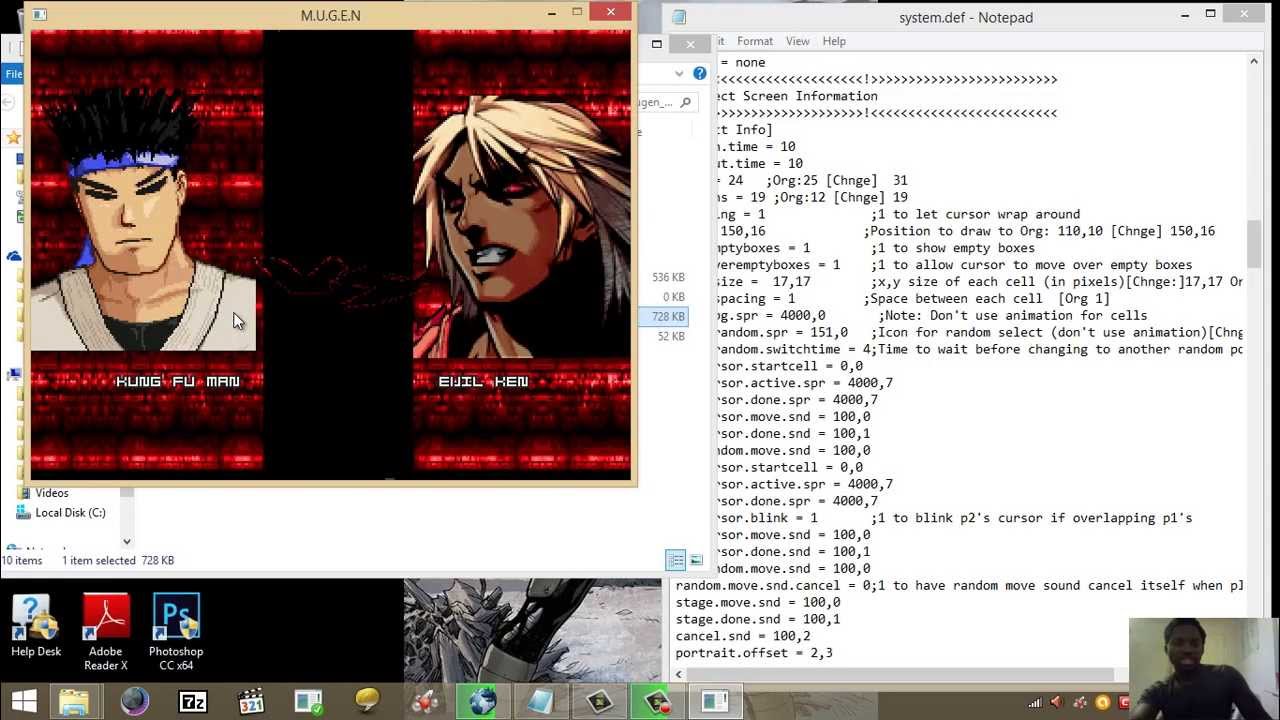Click ';1 to let cursor wrap around' comment
This screenshot has height=720, width=1280.
(976, 214)
